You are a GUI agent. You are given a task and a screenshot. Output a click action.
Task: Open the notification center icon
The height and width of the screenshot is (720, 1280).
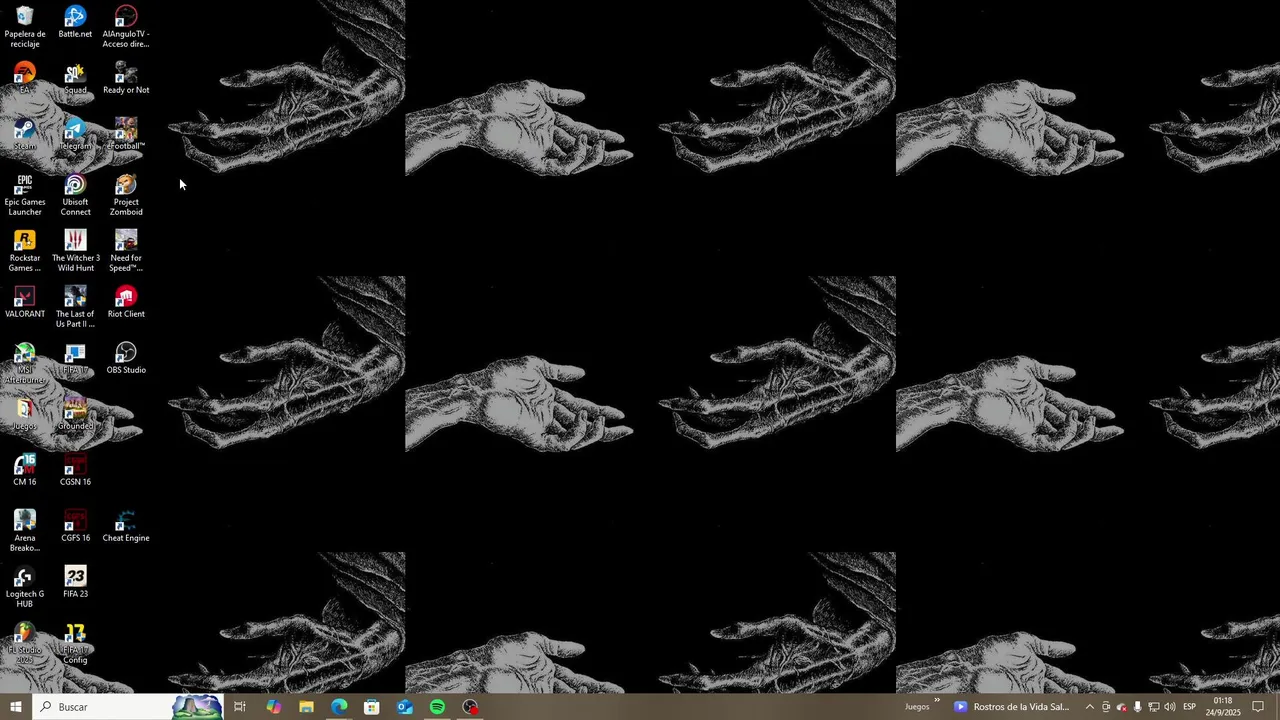point(1258,707)
